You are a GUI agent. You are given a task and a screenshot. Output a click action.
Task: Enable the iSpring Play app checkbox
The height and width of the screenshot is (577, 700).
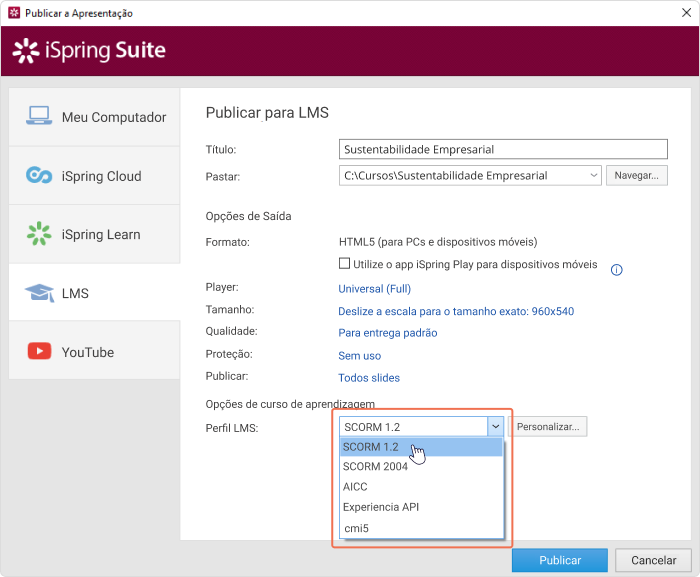pos(344,263)
